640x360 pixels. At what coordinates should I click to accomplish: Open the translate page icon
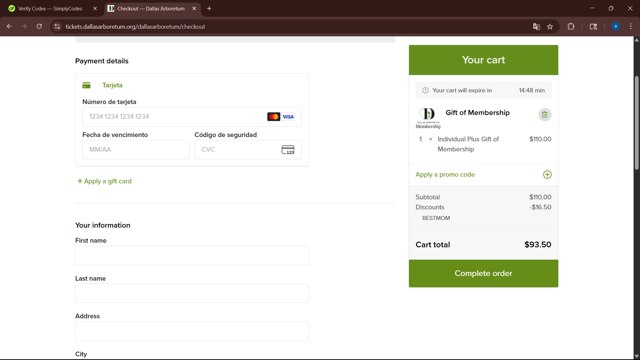coord(536,27)
